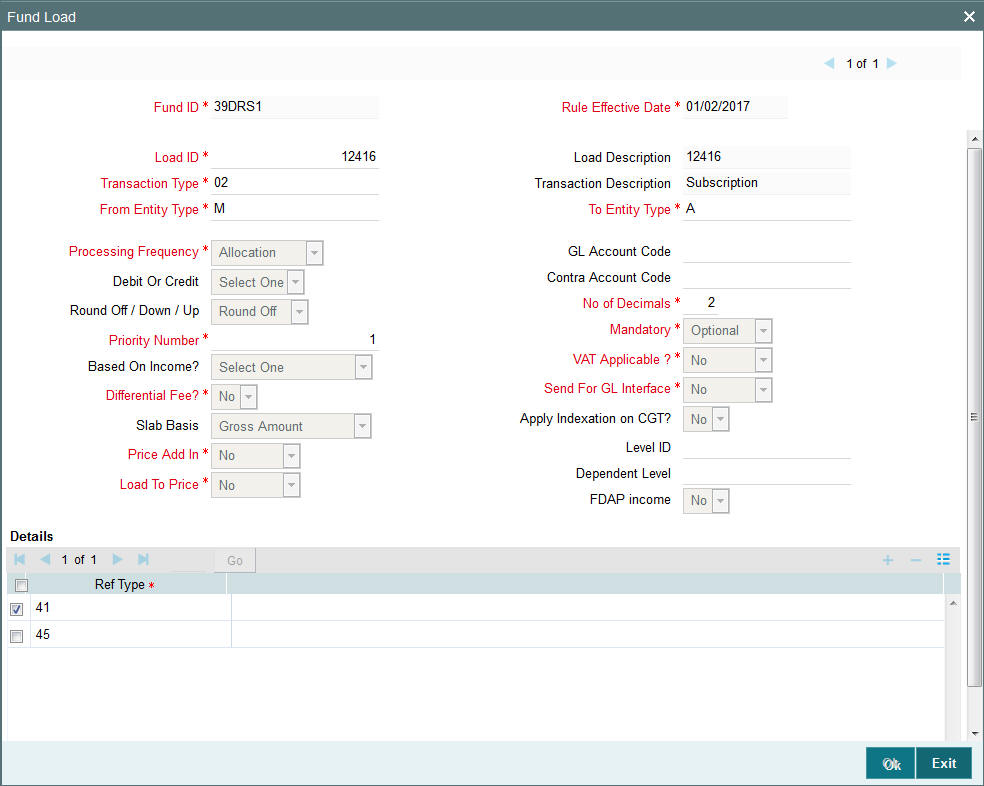The image size is (984, 786).
Task: Jump to first page in Details grid
Action: (x=19, y=559)
